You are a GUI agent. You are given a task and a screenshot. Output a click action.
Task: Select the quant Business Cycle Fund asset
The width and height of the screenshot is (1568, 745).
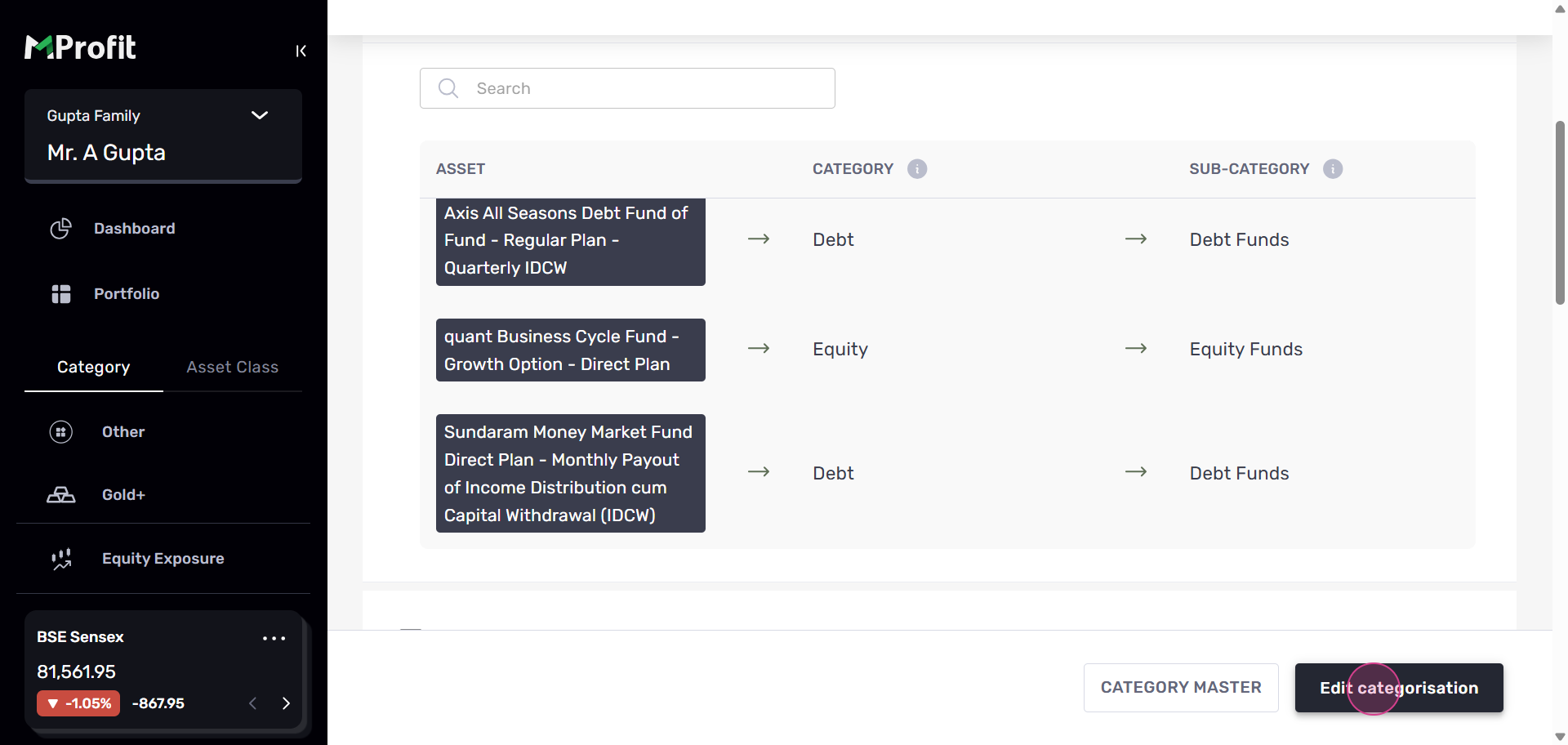tap(570, 350)
